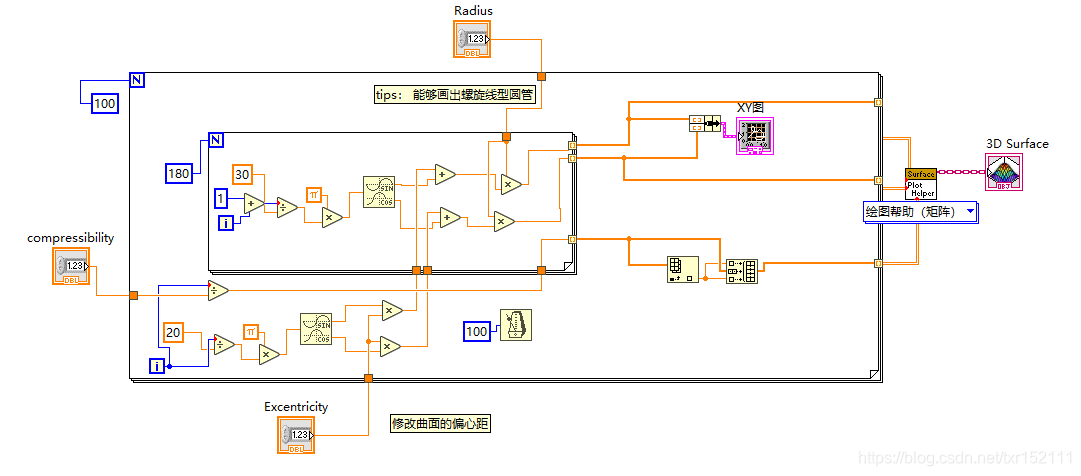Viewport: 1081px width, 476px height.
Task: Select the orange numeric constant 20
Action: tap(174, 333)
